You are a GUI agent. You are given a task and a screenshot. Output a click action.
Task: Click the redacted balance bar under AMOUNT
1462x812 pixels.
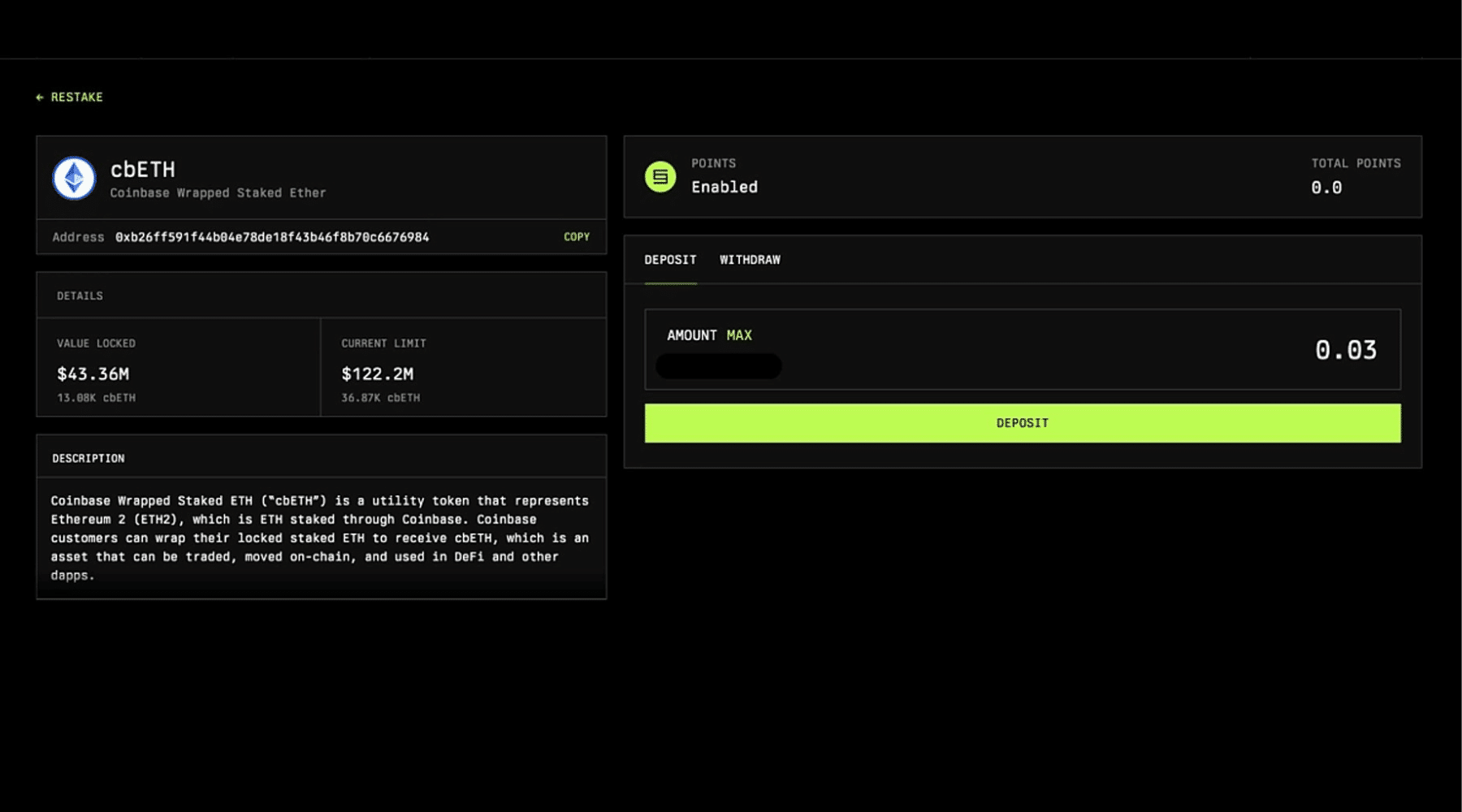point(718,366)
